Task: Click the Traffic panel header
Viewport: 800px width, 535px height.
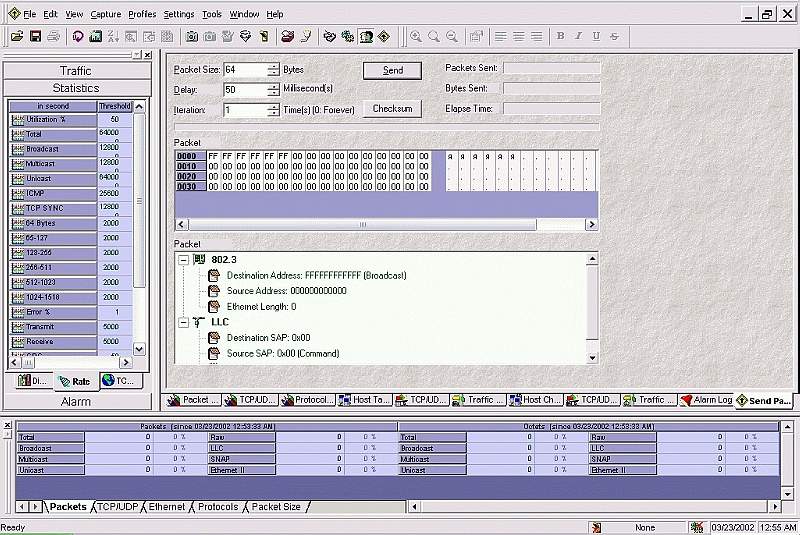Action: coord(77,71)
